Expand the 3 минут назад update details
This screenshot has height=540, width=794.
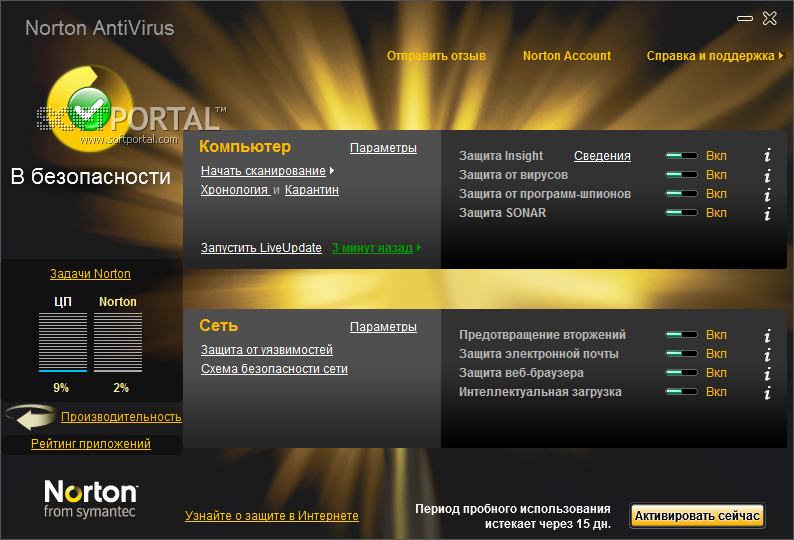pos(419,248)
